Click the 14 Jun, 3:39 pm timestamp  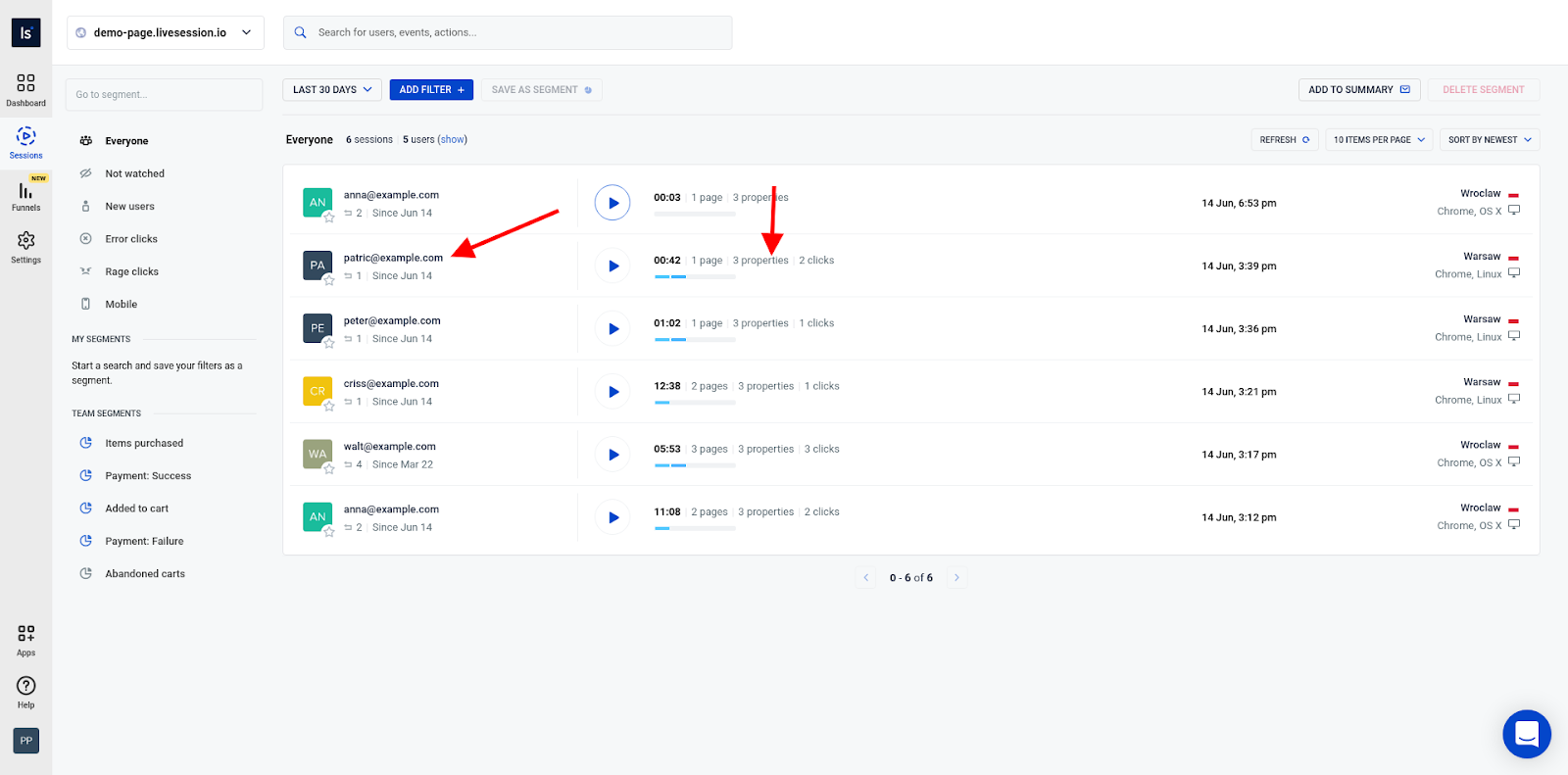click(x=1239, y=266)
